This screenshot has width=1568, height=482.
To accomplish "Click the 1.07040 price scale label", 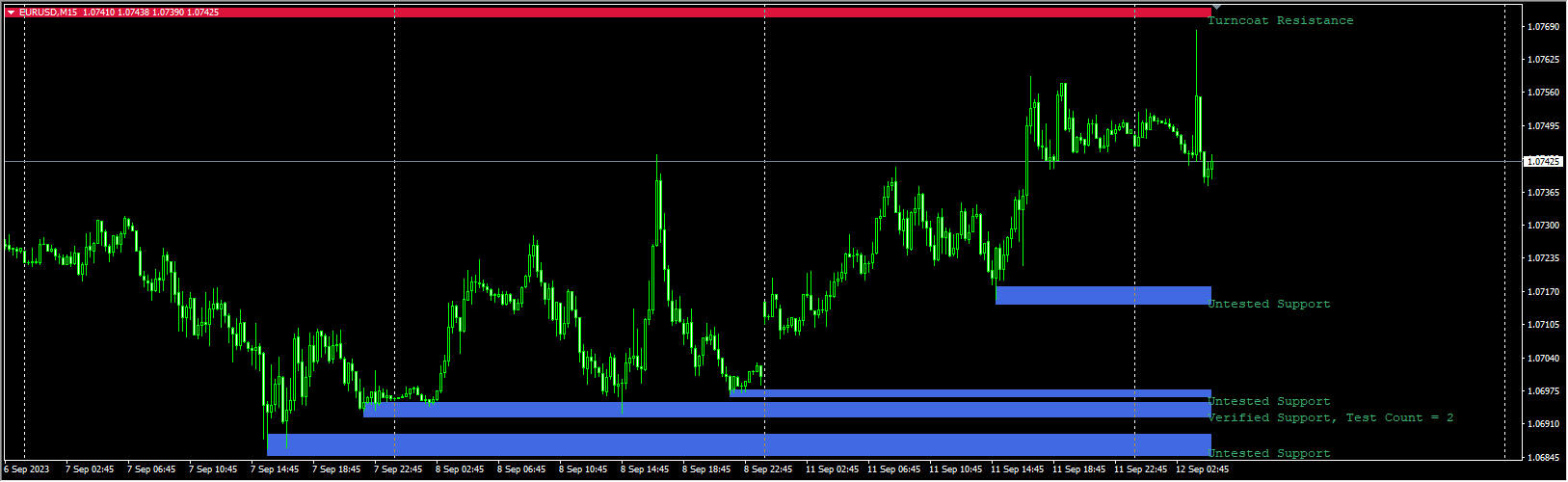I will [1545, 358].
